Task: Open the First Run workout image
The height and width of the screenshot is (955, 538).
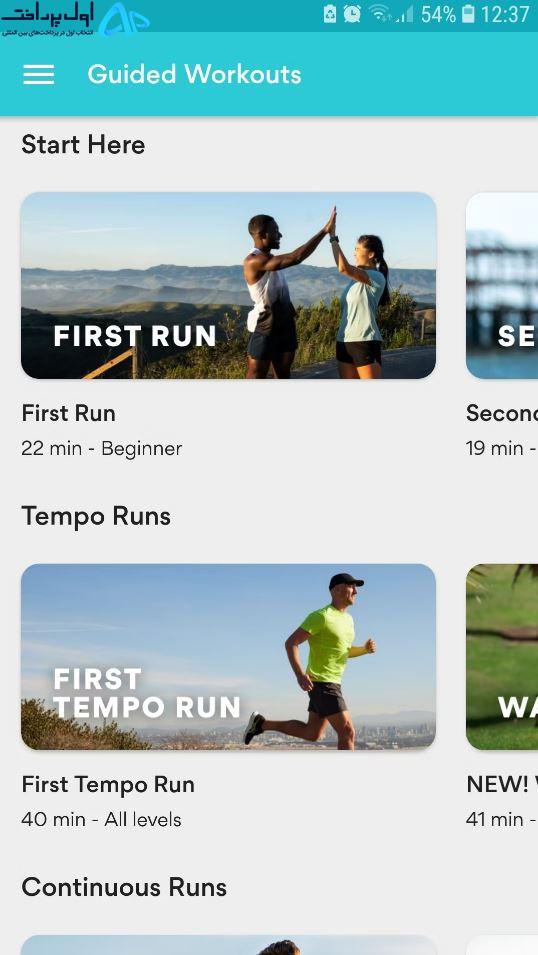Action: point(228,286)
